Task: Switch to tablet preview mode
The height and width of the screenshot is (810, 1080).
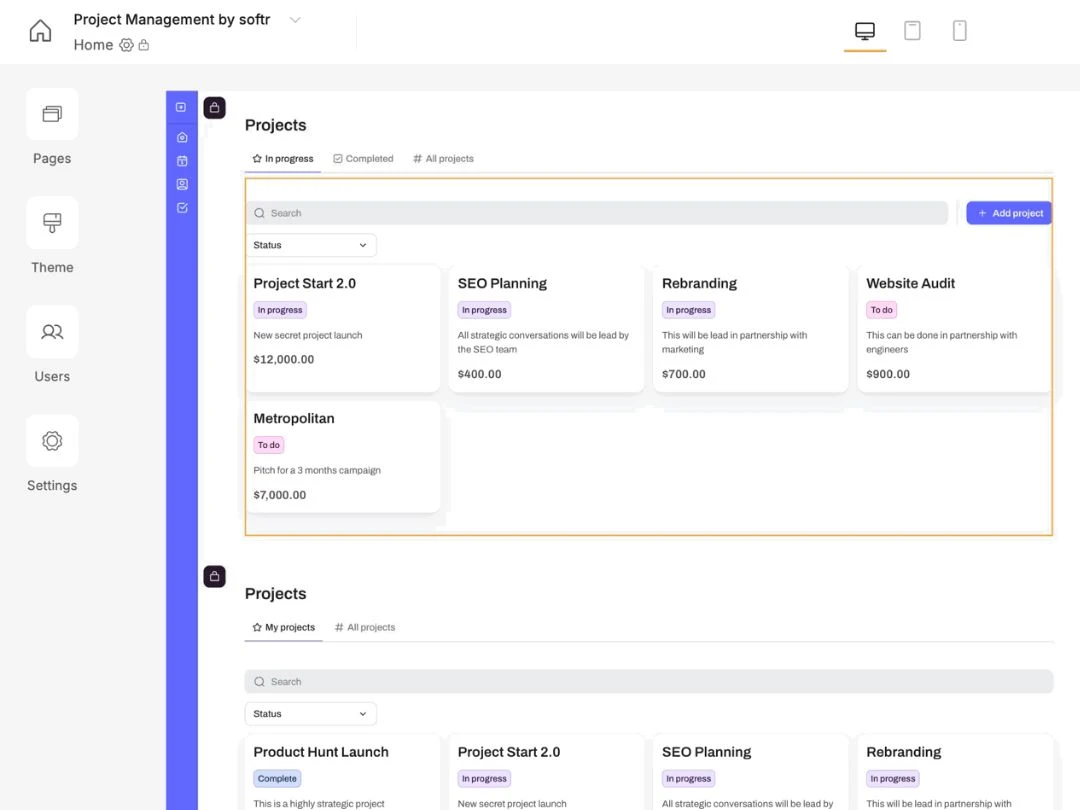Action: 912,30
